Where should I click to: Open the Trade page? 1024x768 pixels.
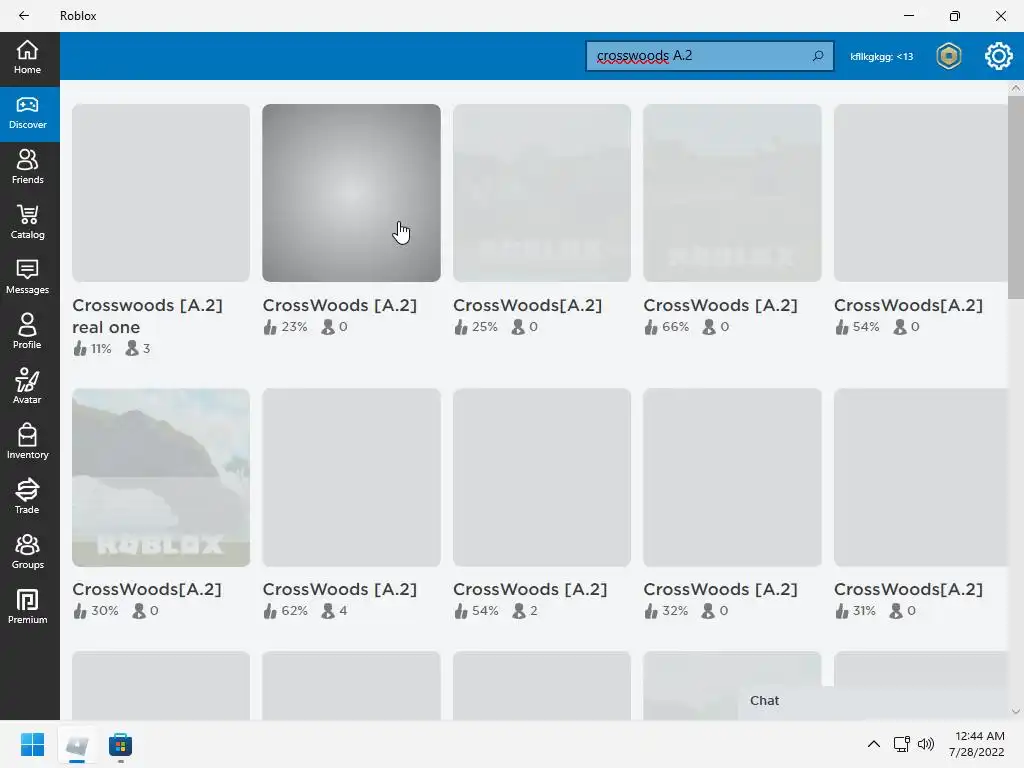click(29, 498)
